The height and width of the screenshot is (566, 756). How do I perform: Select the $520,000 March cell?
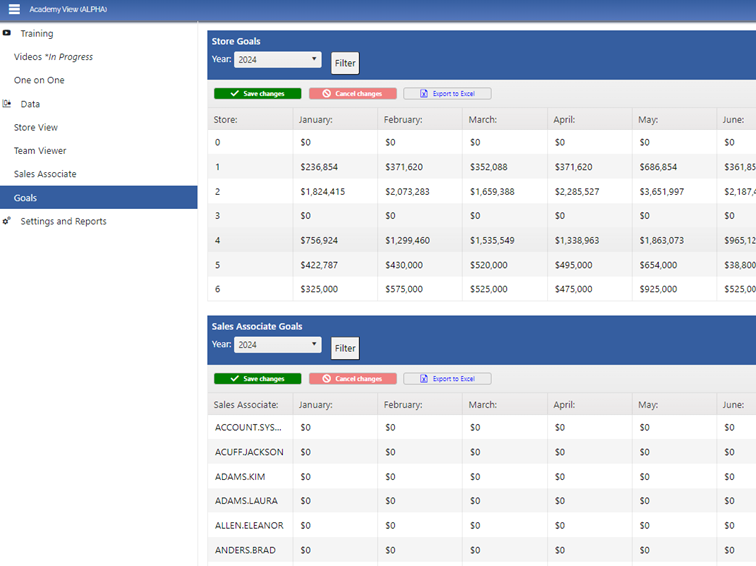tap(505, 265)
